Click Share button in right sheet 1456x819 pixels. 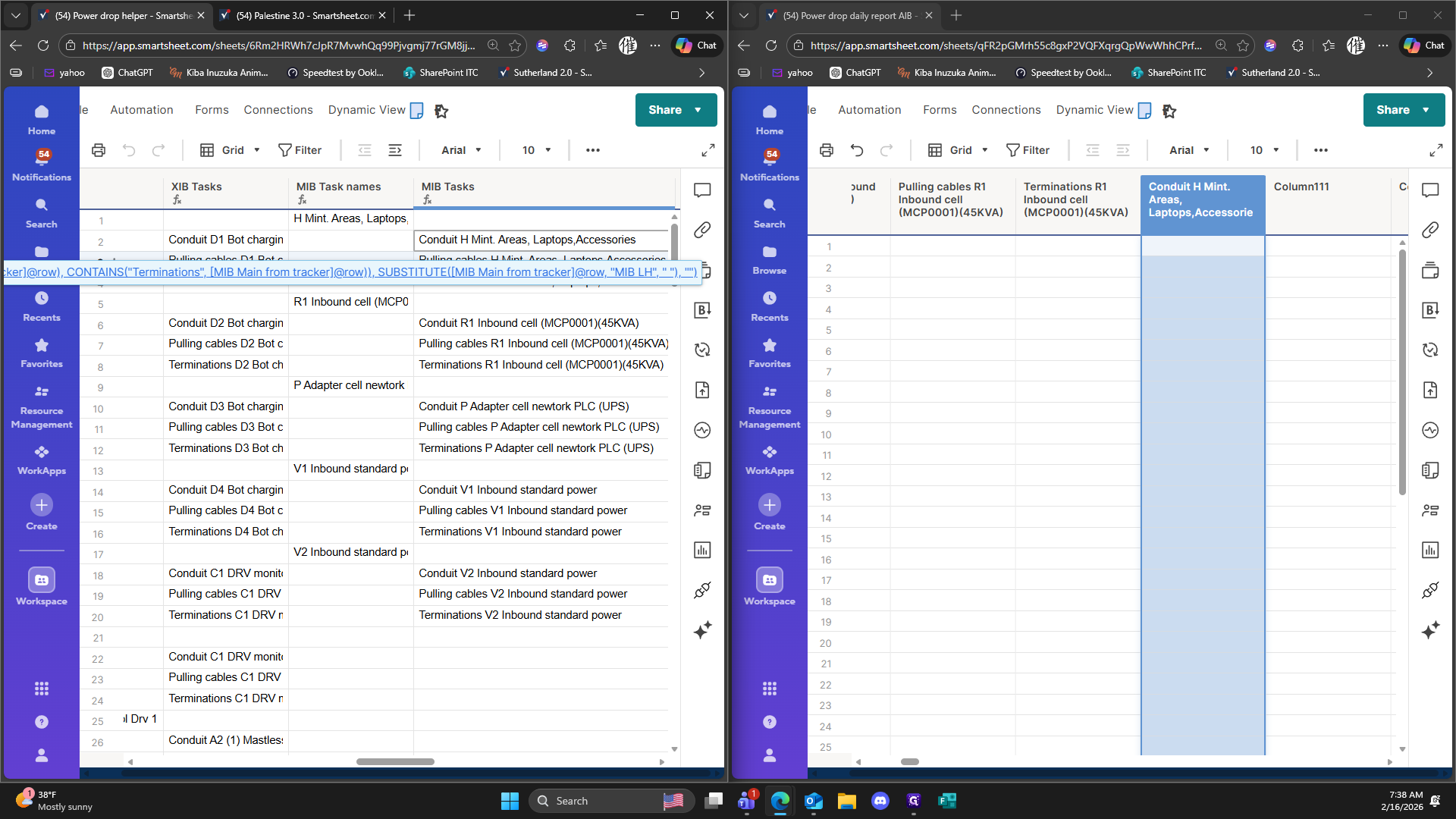point(1392,110)
